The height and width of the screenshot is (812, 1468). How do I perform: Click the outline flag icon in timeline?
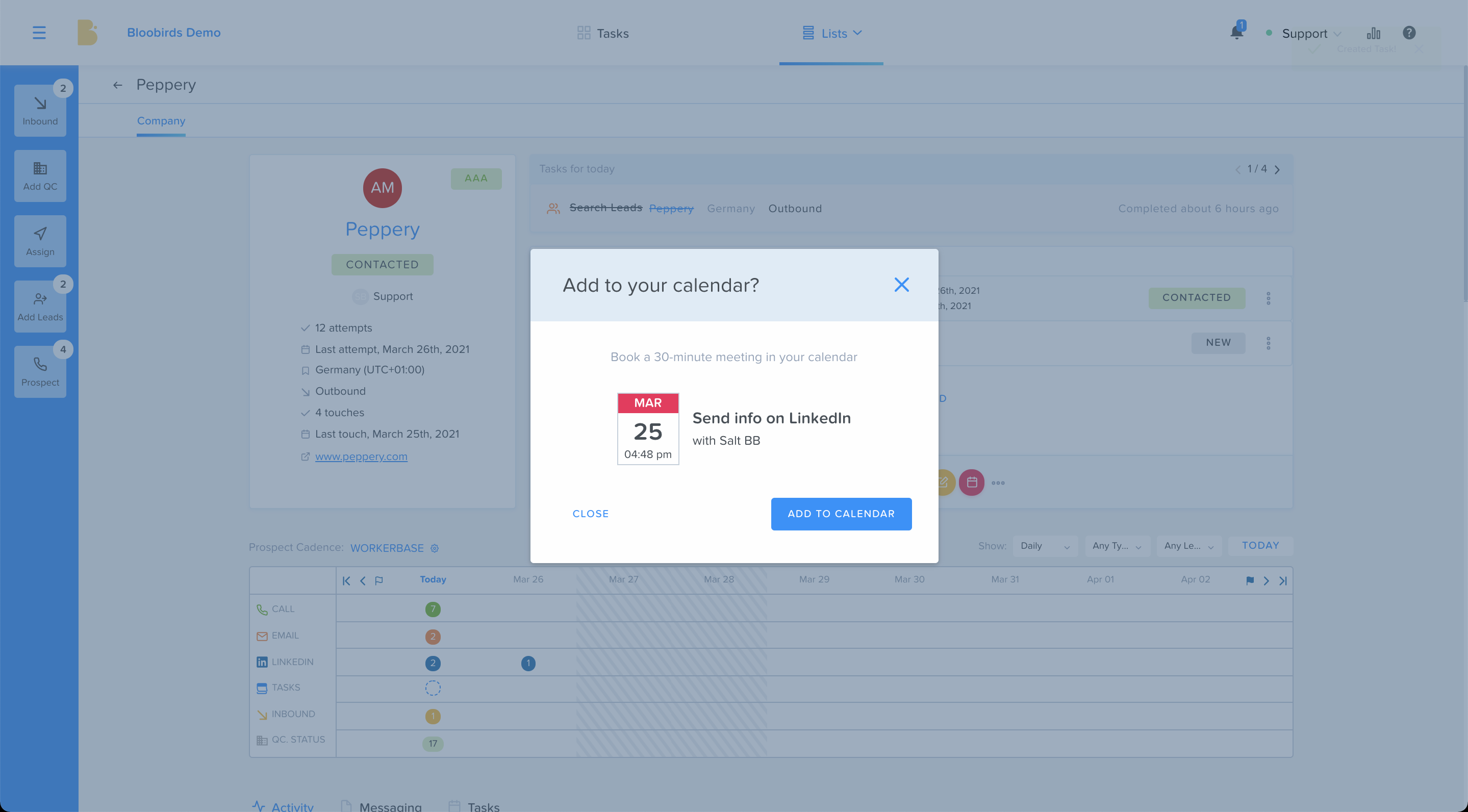point(378,580)
